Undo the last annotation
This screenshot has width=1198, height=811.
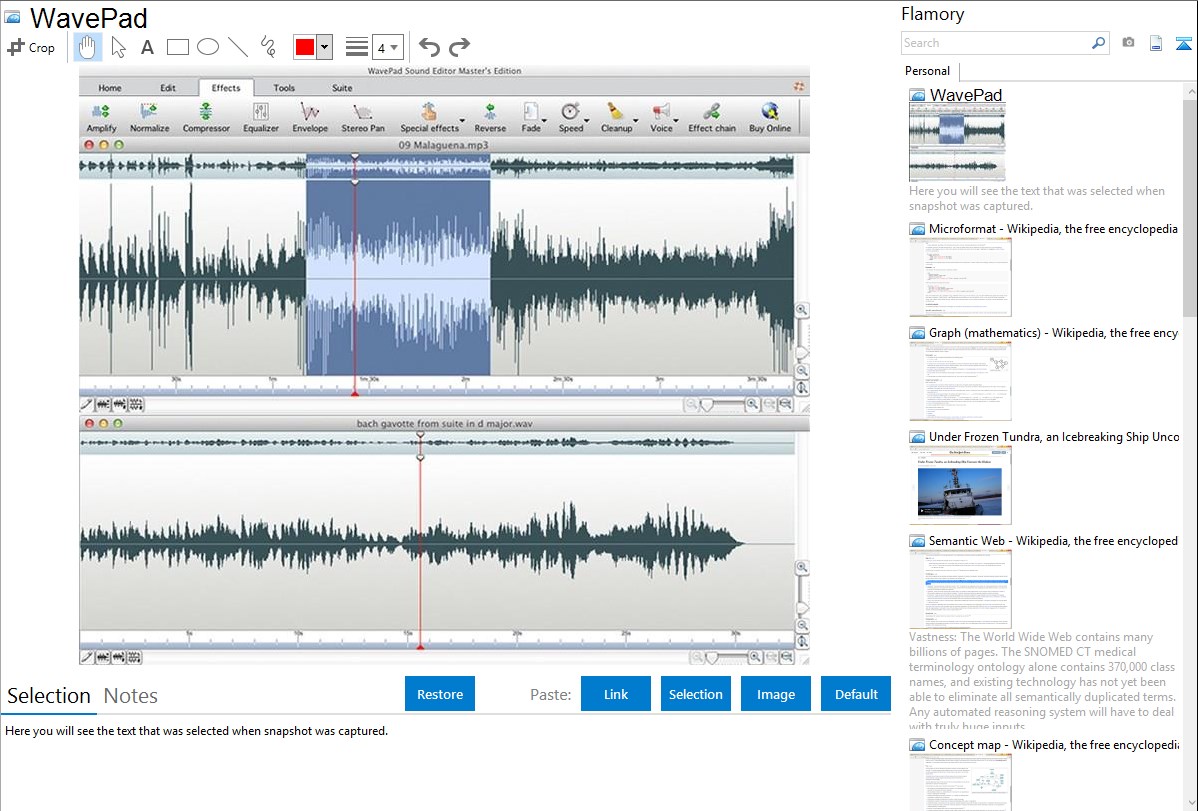tap(429, 47)
